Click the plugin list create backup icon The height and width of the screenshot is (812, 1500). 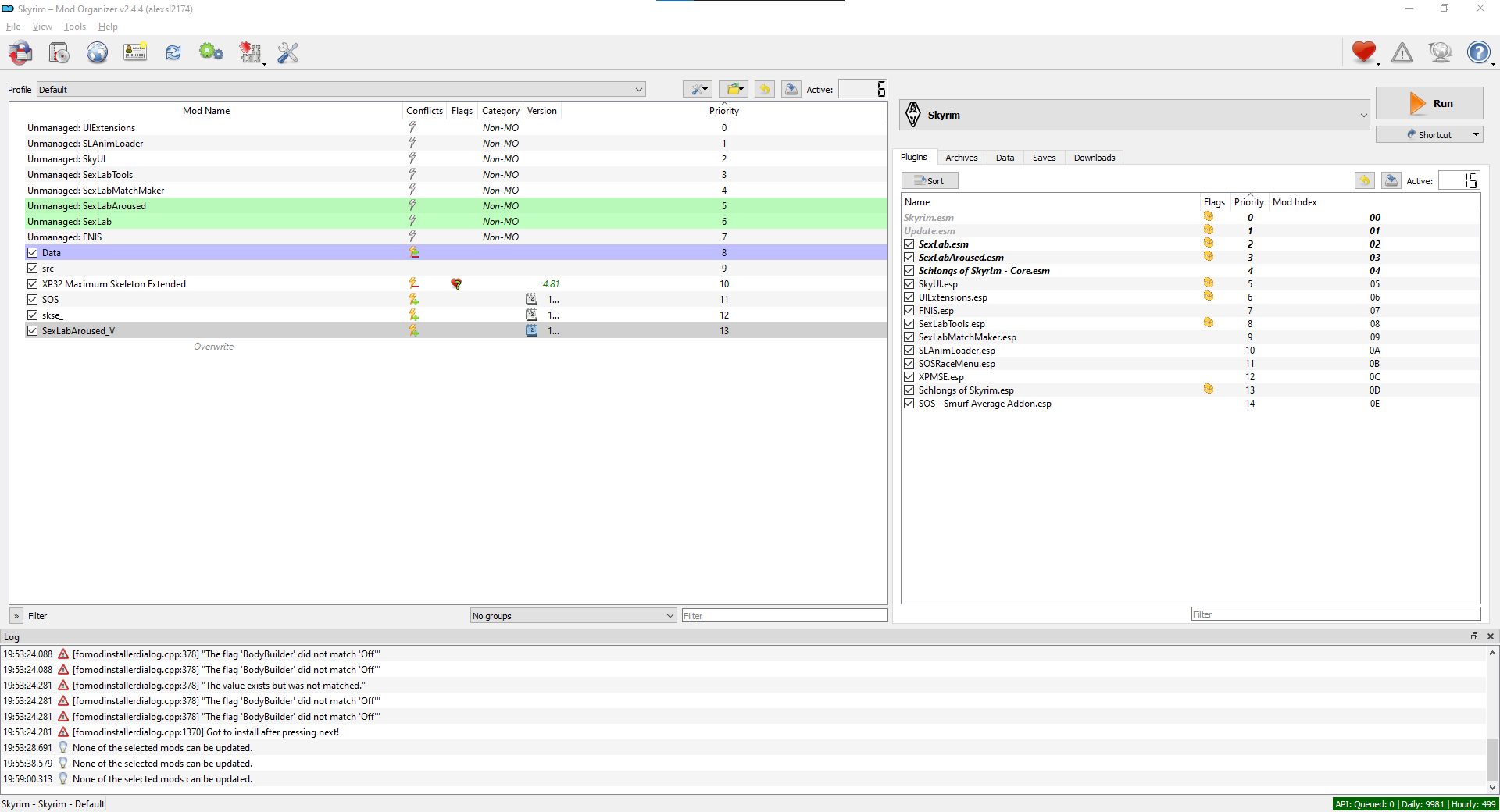point(1391,180)
